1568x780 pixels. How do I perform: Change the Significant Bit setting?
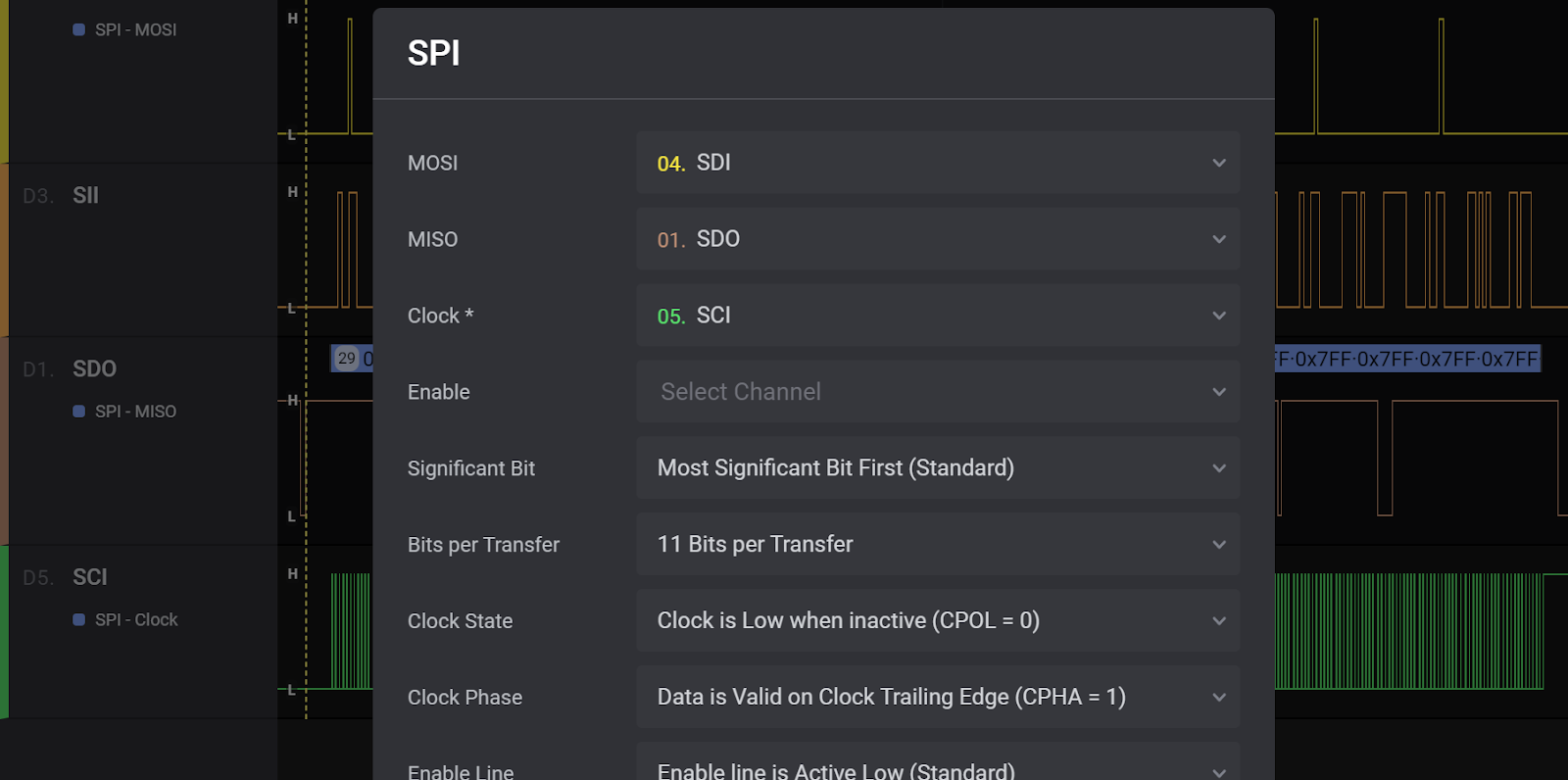point(937,468)
